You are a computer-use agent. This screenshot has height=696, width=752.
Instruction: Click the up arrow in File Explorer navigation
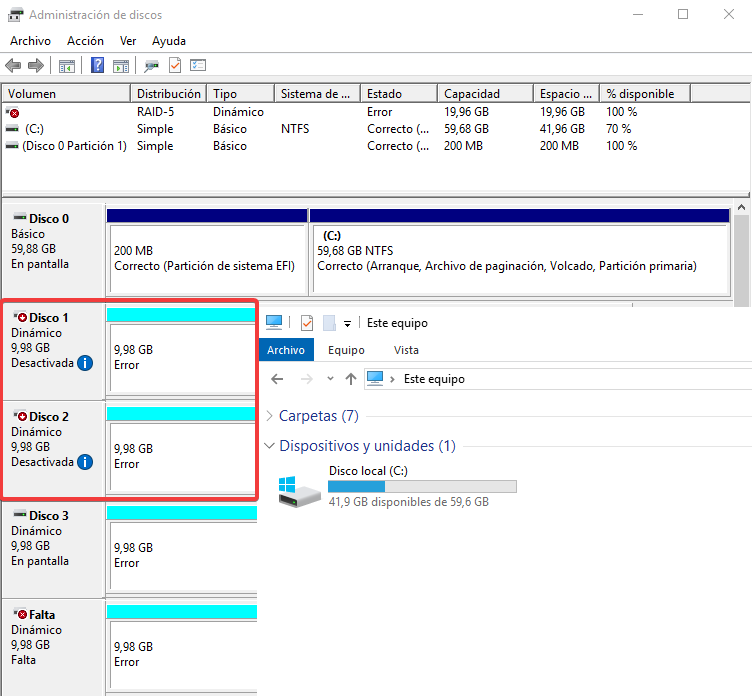350,379
